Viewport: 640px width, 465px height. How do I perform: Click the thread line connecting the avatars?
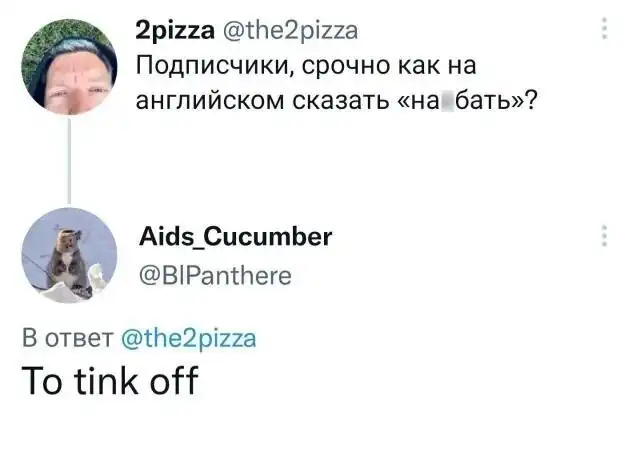(x=68, y=160)
